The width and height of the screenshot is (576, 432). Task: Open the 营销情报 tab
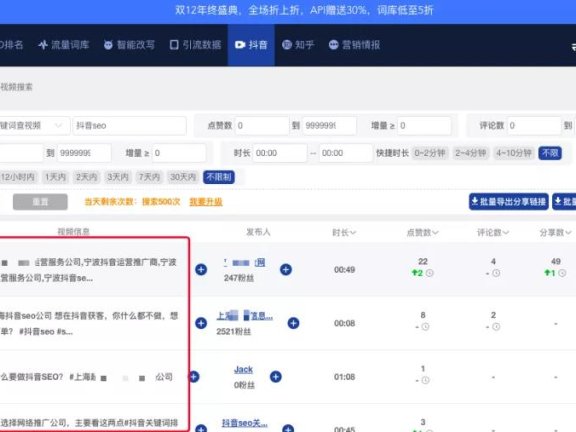[x=354, y=45]
